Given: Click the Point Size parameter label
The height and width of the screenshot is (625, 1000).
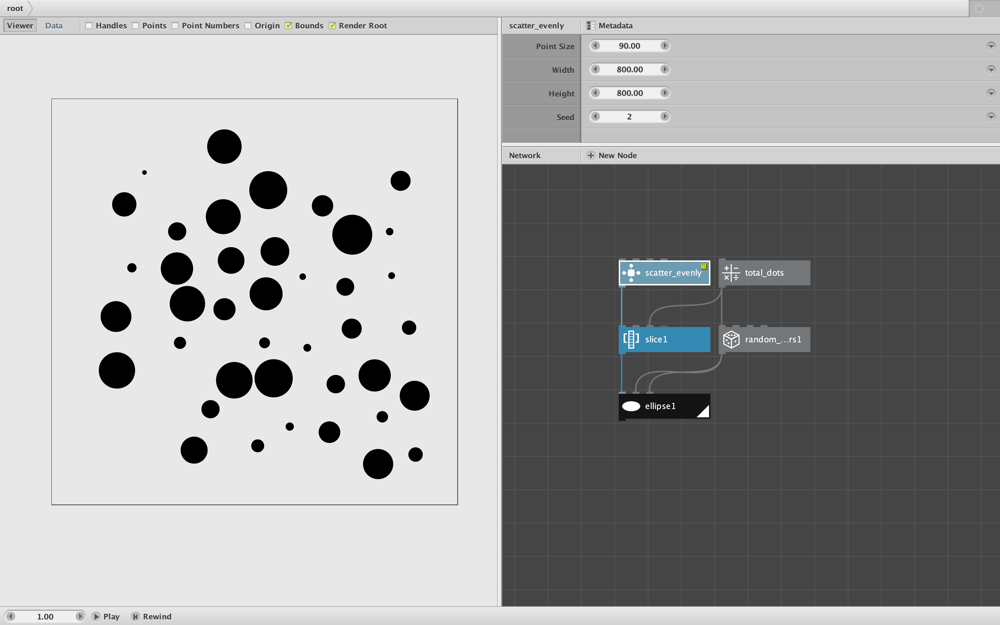Looking at the screenshot, I should pos(555,47).
